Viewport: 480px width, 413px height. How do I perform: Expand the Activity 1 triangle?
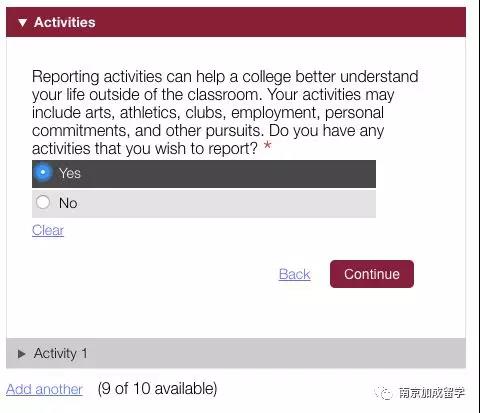click(x=22, y=354)
